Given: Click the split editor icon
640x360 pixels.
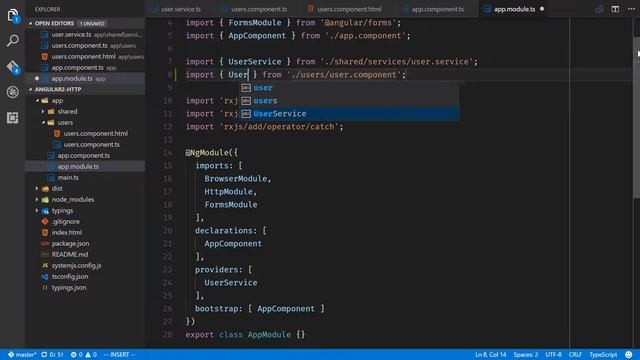Looking at the screenshot, I should (x=615, y=9).
